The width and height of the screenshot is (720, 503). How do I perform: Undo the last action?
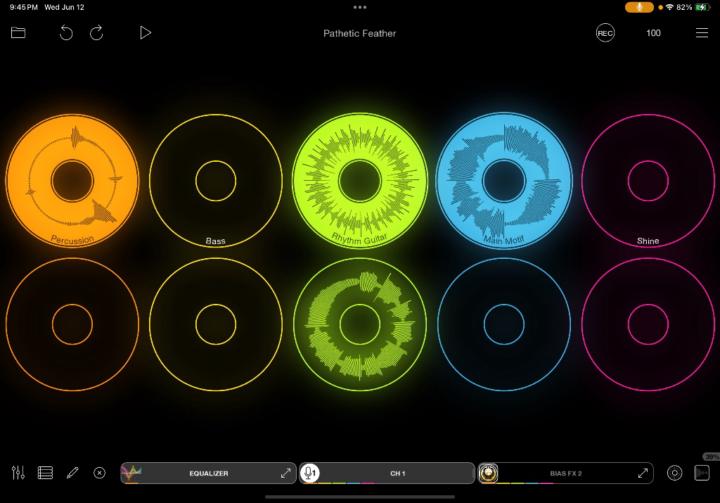pyautogui.click(x=66, y=33)
